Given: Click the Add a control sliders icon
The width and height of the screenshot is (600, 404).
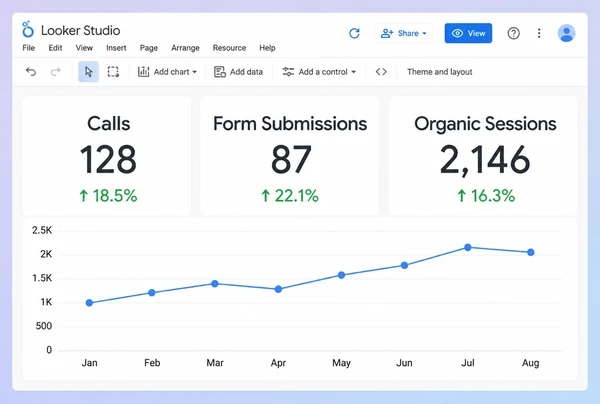Looking at the screenshot, I should (x=288, y=72).
